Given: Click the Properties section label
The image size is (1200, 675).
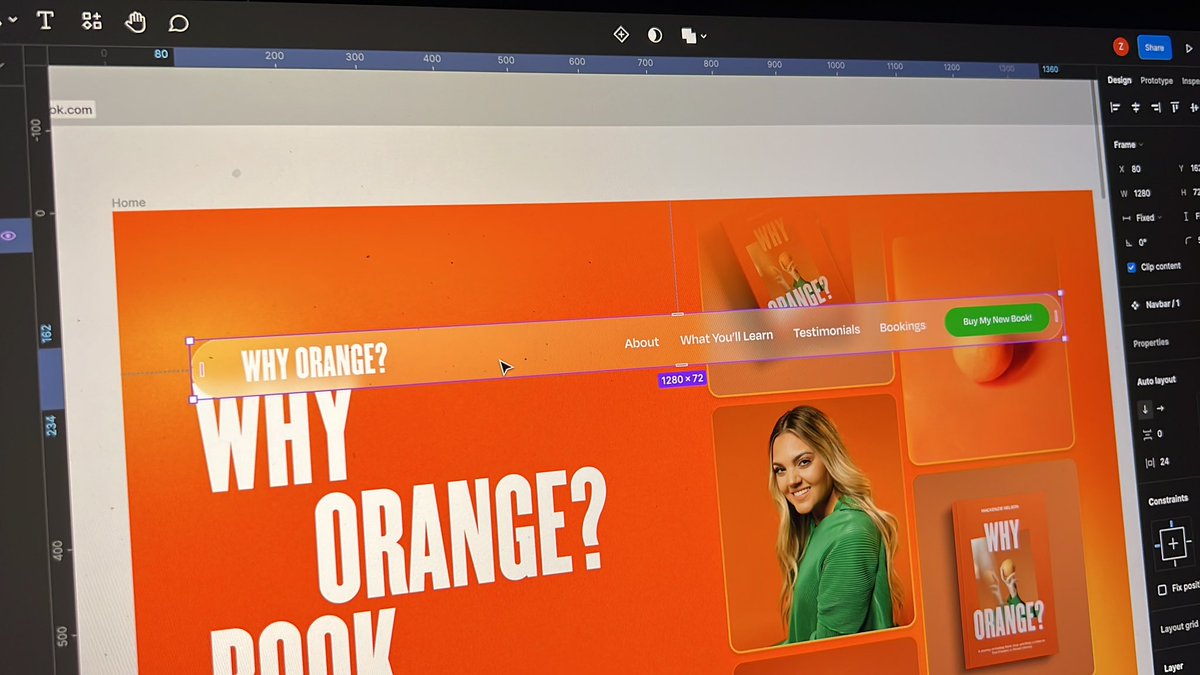Looking at the screenshot, I should 1151,343.
